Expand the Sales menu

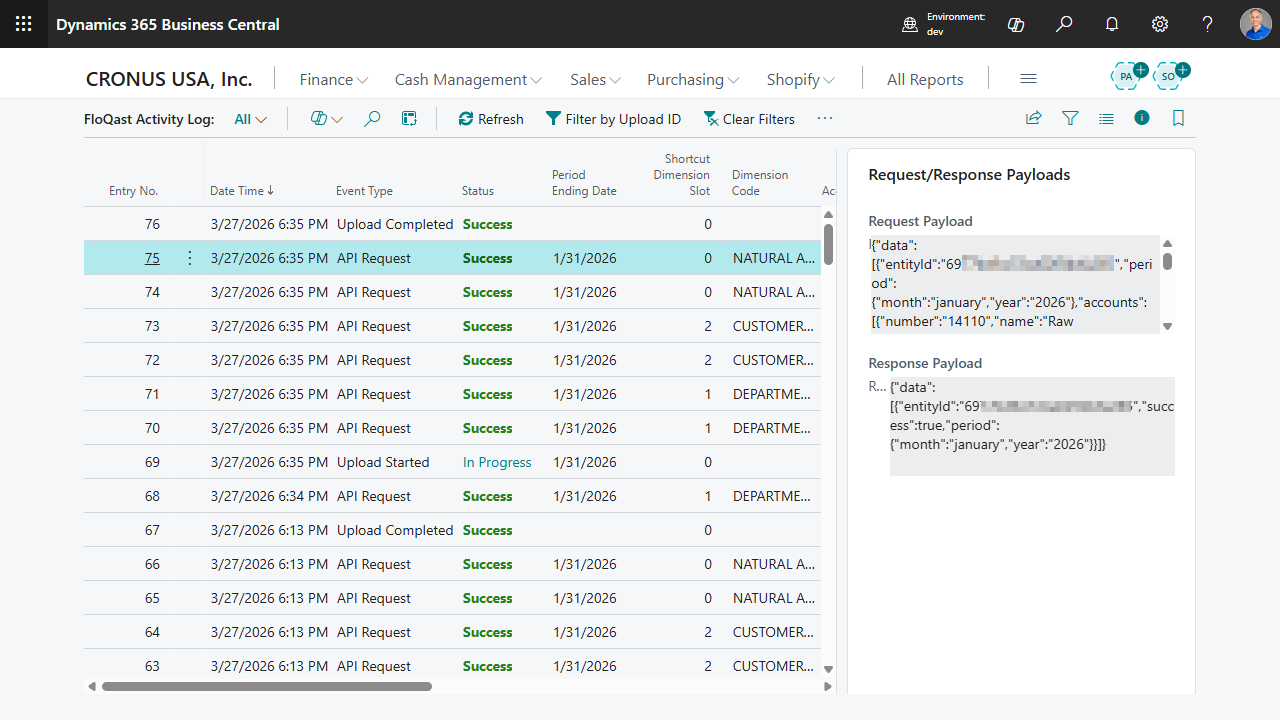pos(596,79)
